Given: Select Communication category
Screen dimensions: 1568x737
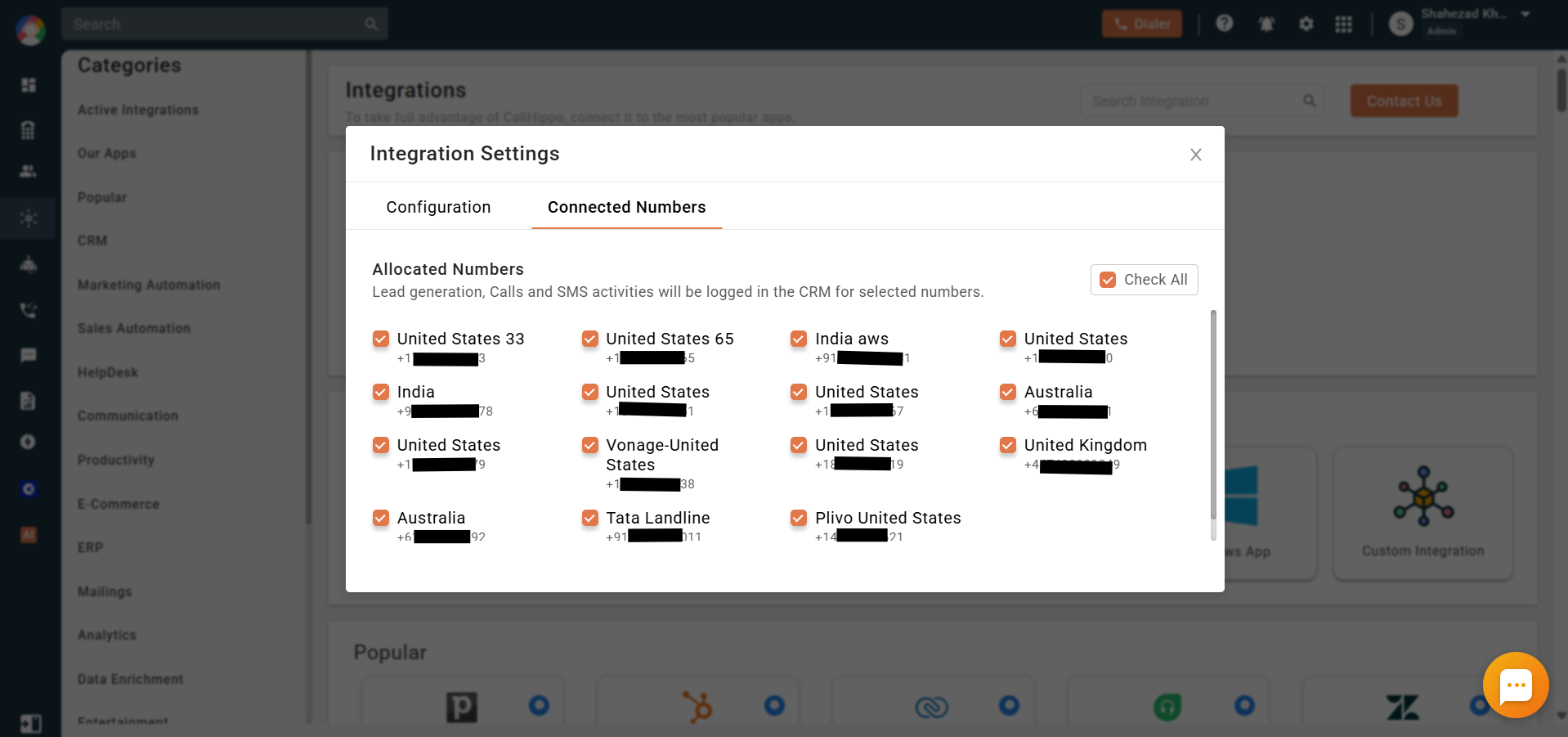Looking at the screenshot, I should [x=128, y=416].
